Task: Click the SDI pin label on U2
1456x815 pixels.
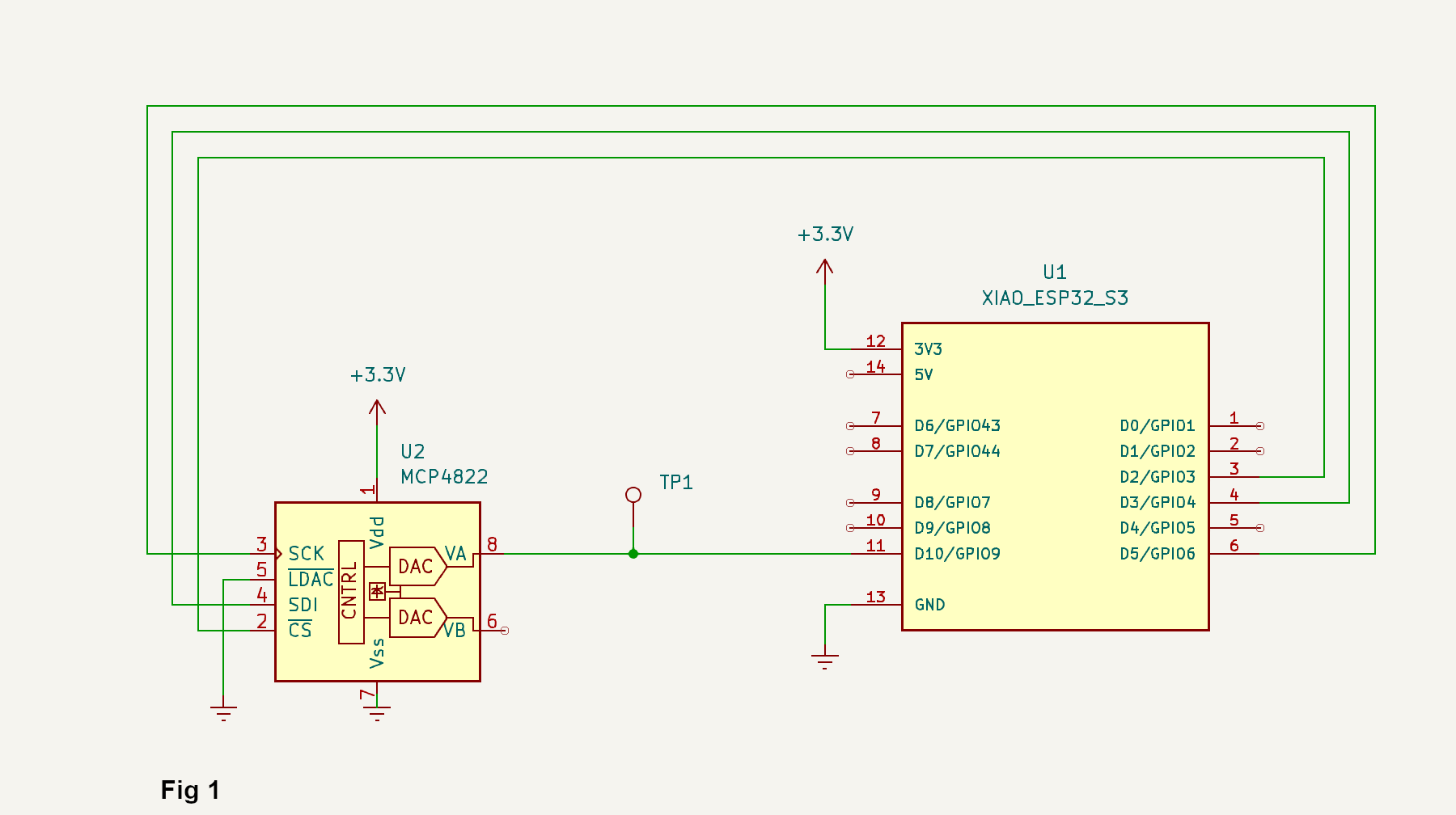Action: pyautogui.click(x=303, y=605)
